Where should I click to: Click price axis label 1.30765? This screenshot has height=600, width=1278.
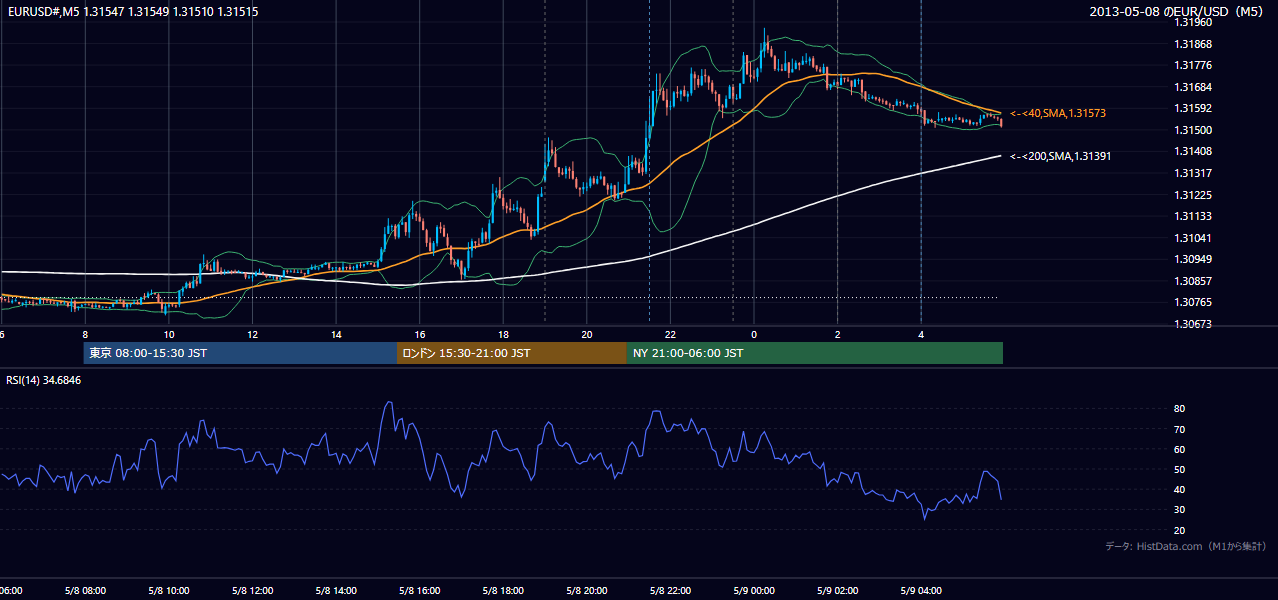[x=1193, y=302]
